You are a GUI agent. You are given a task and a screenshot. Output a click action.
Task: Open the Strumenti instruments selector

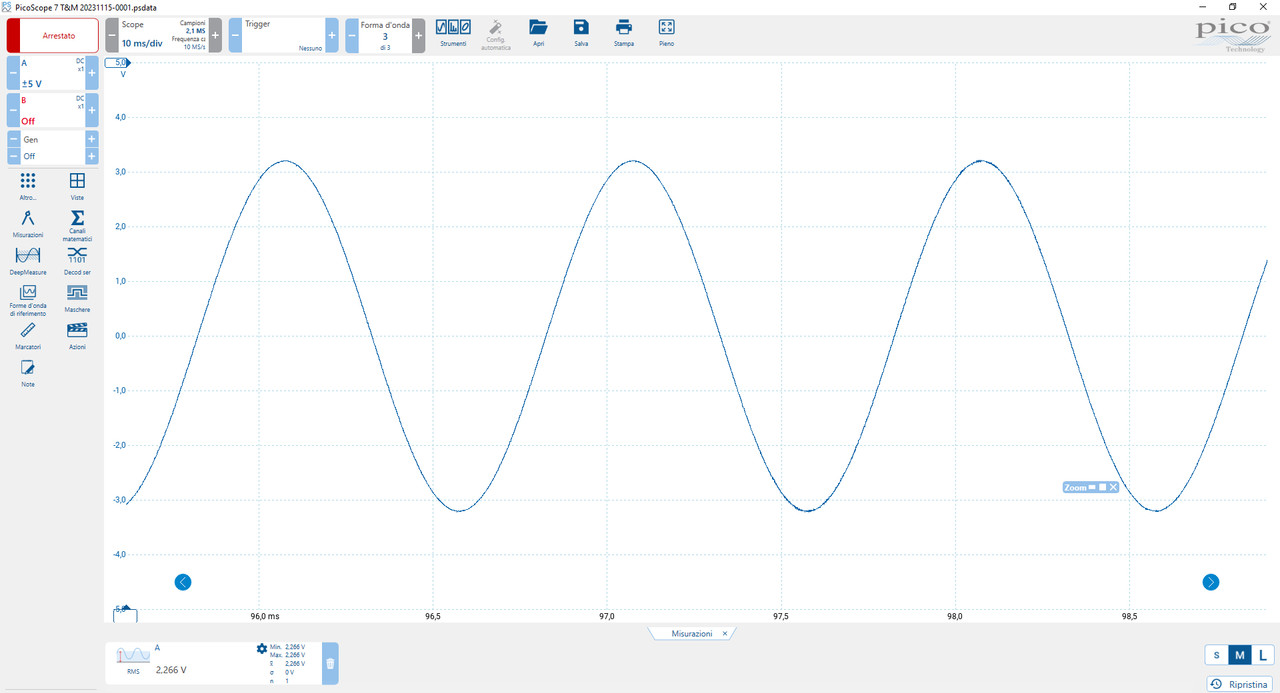click(453, 32)
